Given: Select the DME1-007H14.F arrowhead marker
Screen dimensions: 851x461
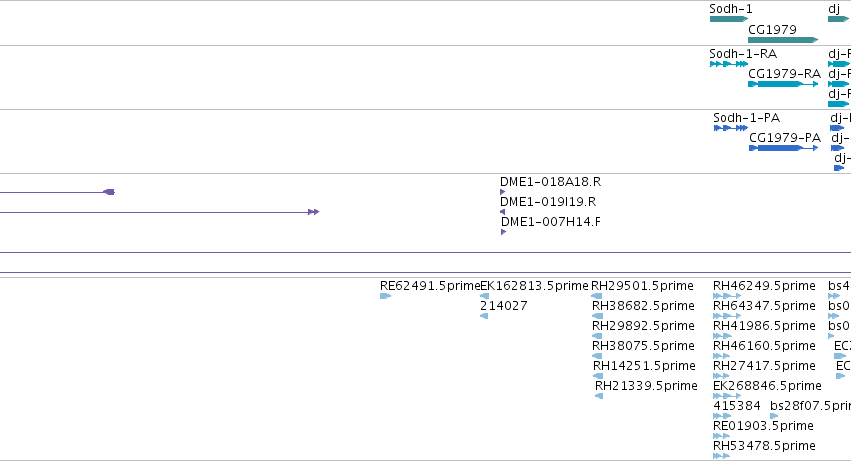Looking at the screenshot, I should (504, 232).
